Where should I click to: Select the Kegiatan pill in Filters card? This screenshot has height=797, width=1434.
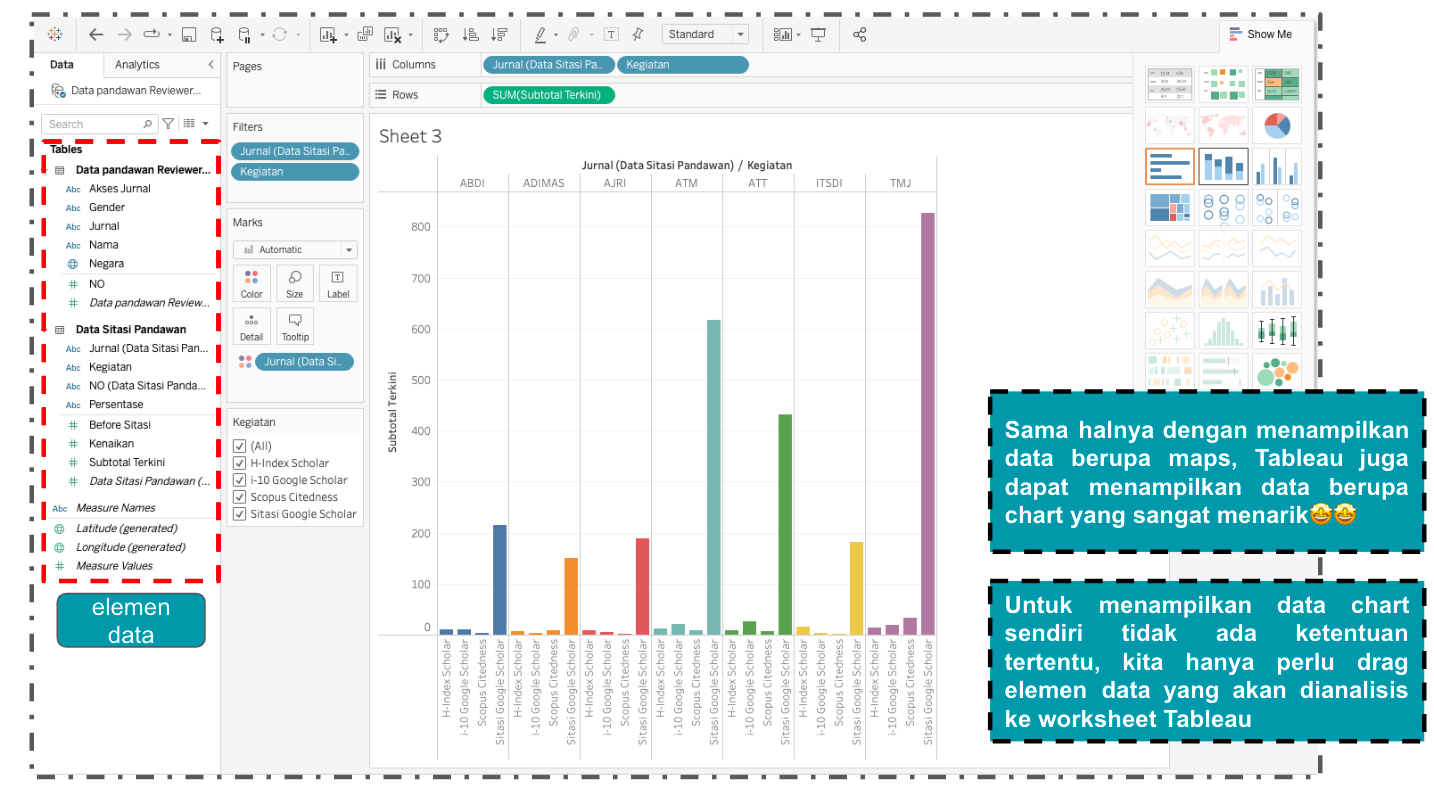[x=295, y=172]
